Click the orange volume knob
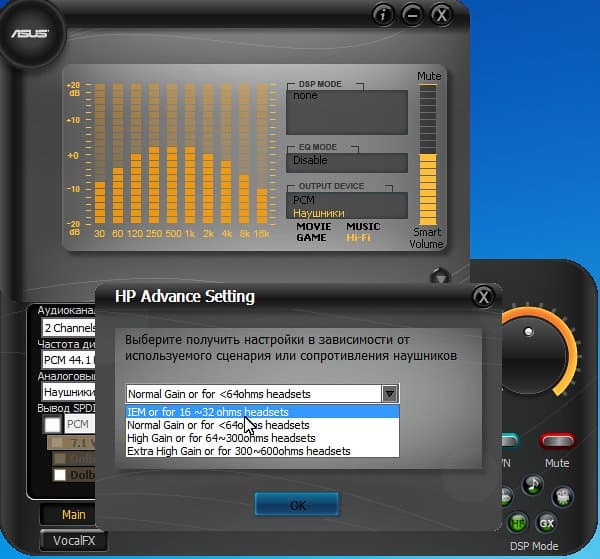 point(530,354)
